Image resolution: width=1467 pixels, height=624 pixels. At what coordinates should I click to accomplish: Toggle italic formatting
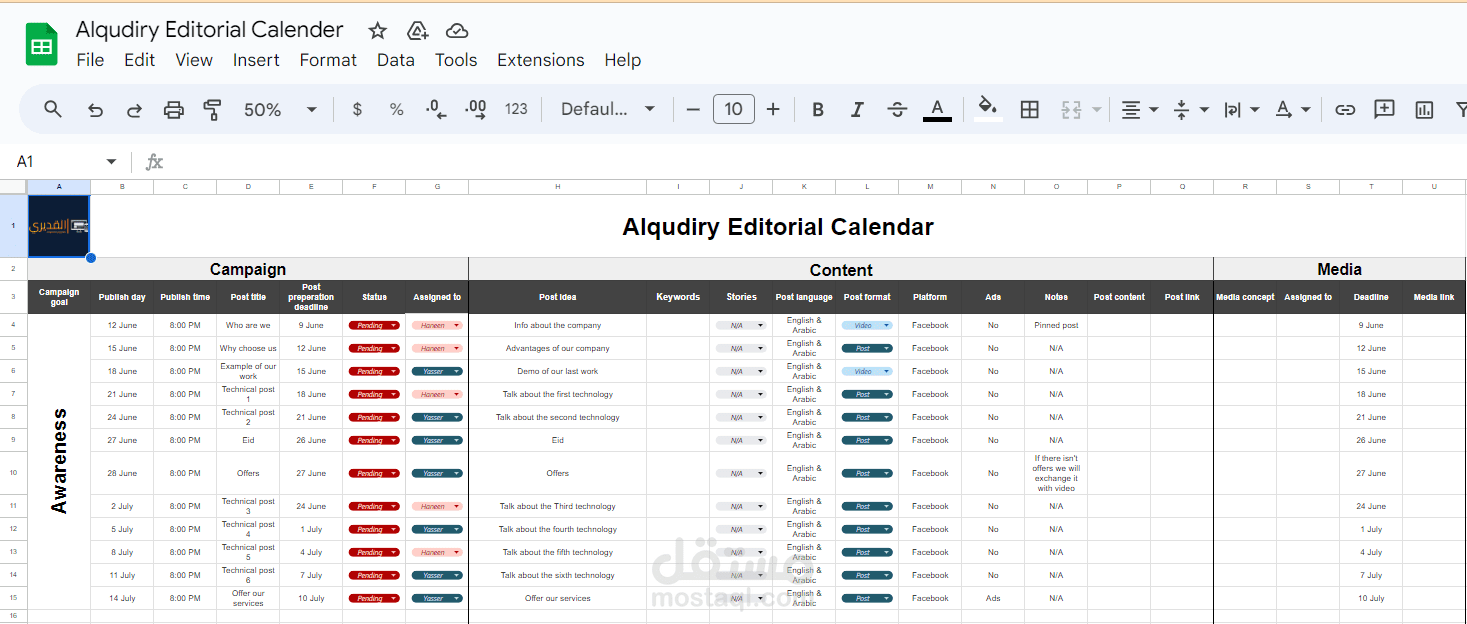pos(857,110)
